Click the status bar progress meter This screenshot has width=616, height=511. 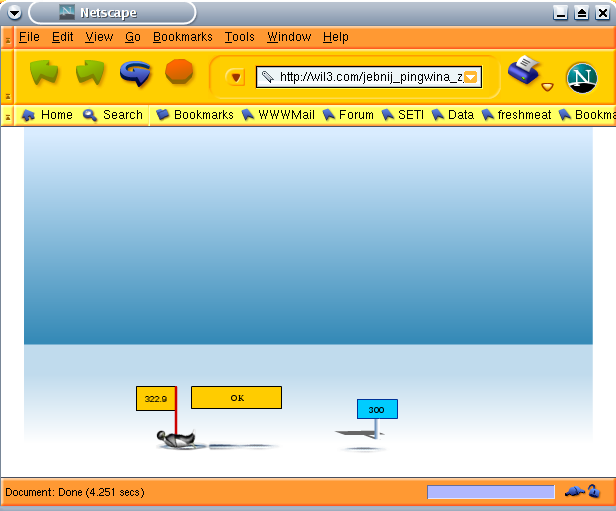491,492
